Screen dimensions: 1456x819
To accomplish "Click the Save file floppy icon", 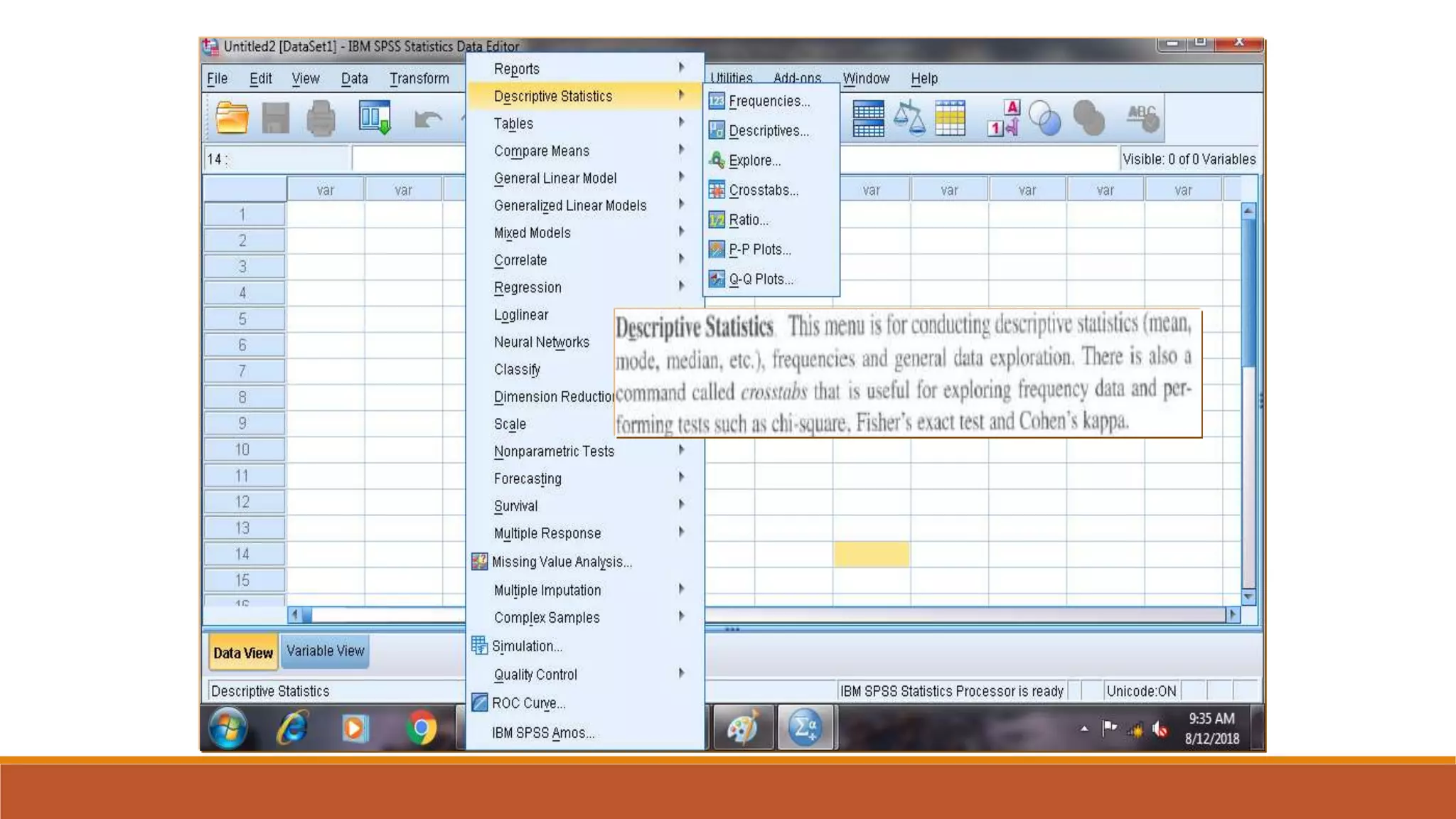I will 276,118.
